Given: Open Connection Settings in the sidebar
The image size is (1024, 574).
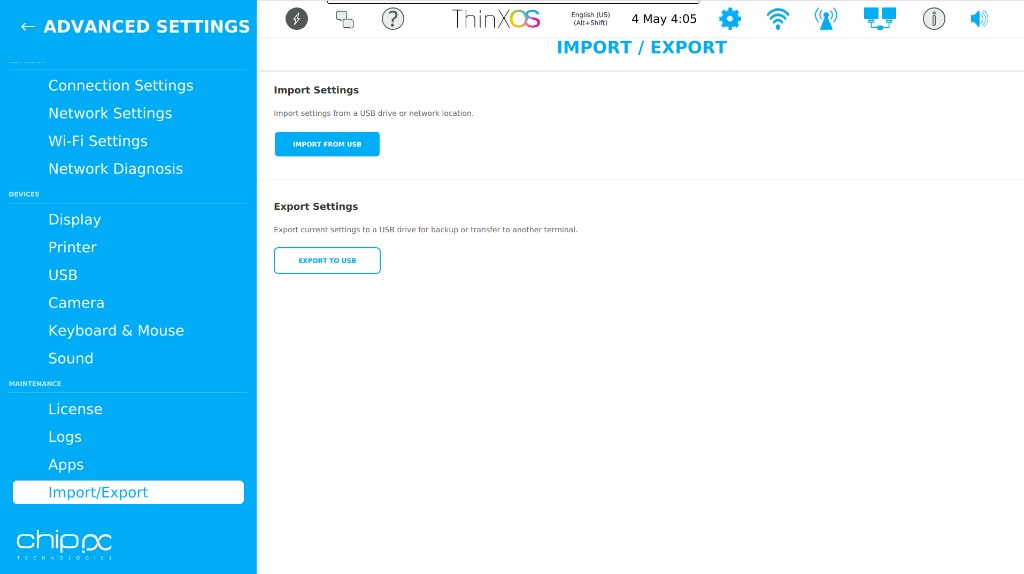Looking at the screenshot, I should pos(121,86).
